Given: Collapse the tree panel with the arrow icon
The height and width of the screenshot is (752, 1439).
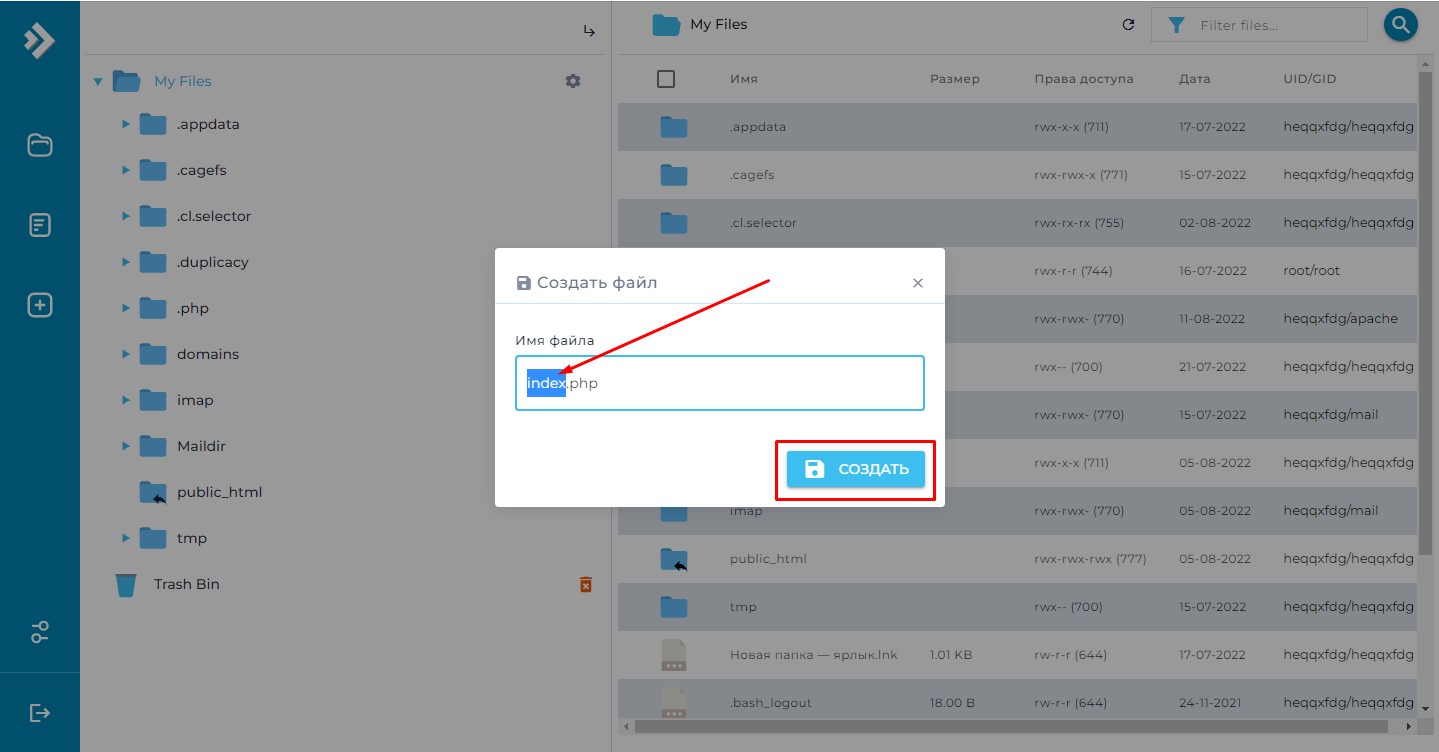Looking at the screenshot, I should (589, 31).
